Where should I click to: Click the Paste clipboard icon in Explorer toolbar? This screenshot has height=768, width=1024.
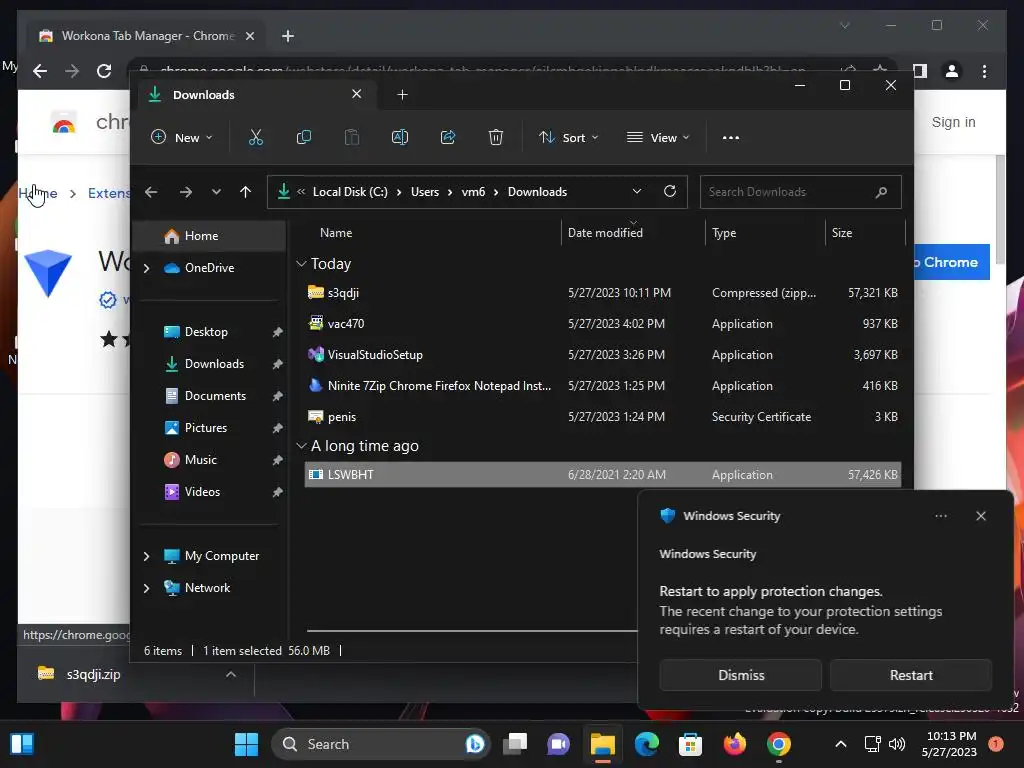coord(351,138)
